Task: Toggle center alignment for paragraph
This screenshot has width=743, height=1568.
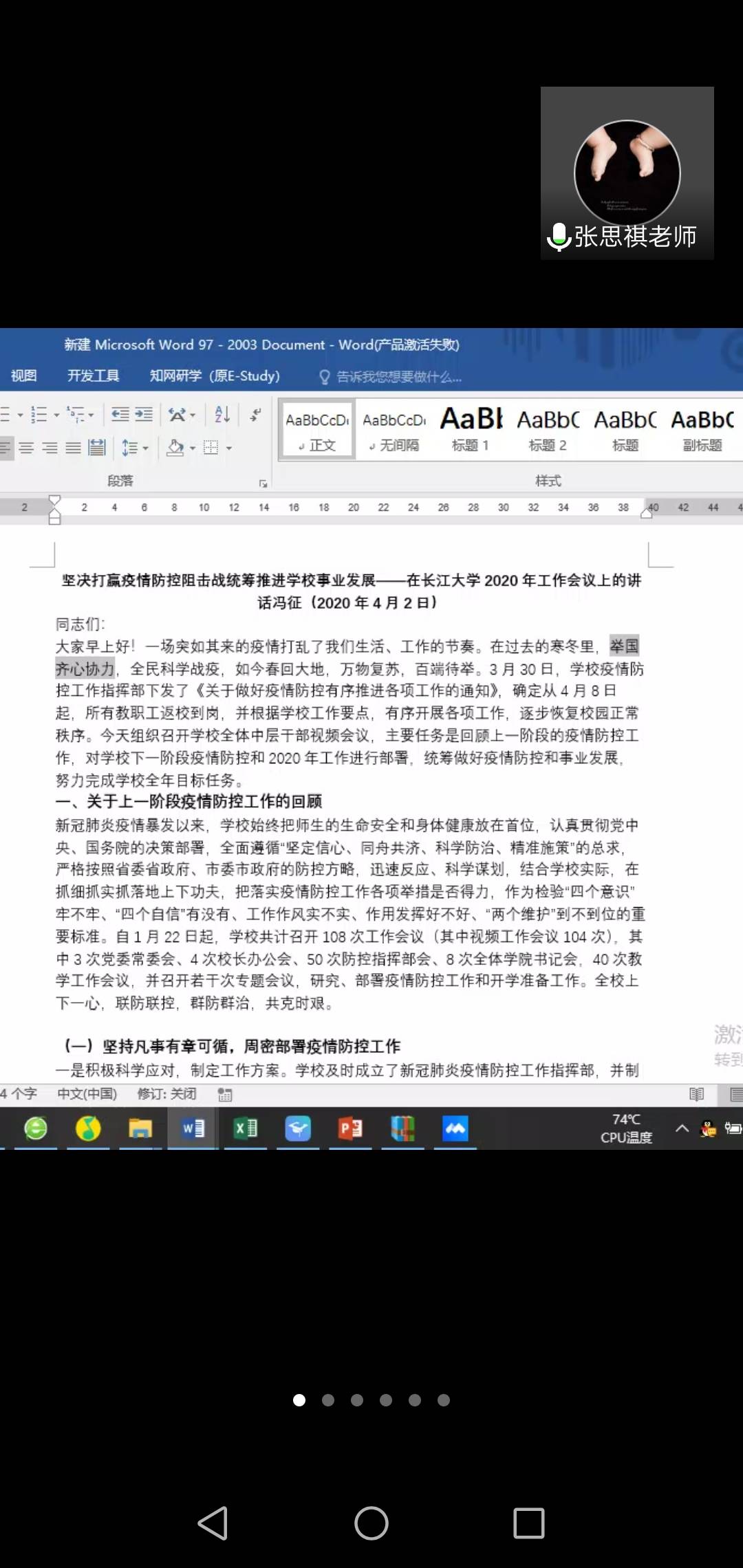Action: (x=27, y=448)
